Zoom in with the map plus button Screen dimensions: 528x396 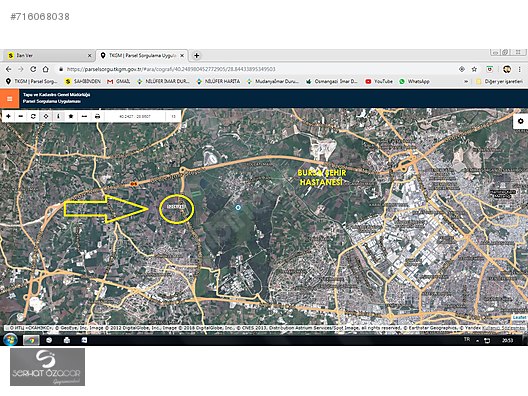(8, 116)
